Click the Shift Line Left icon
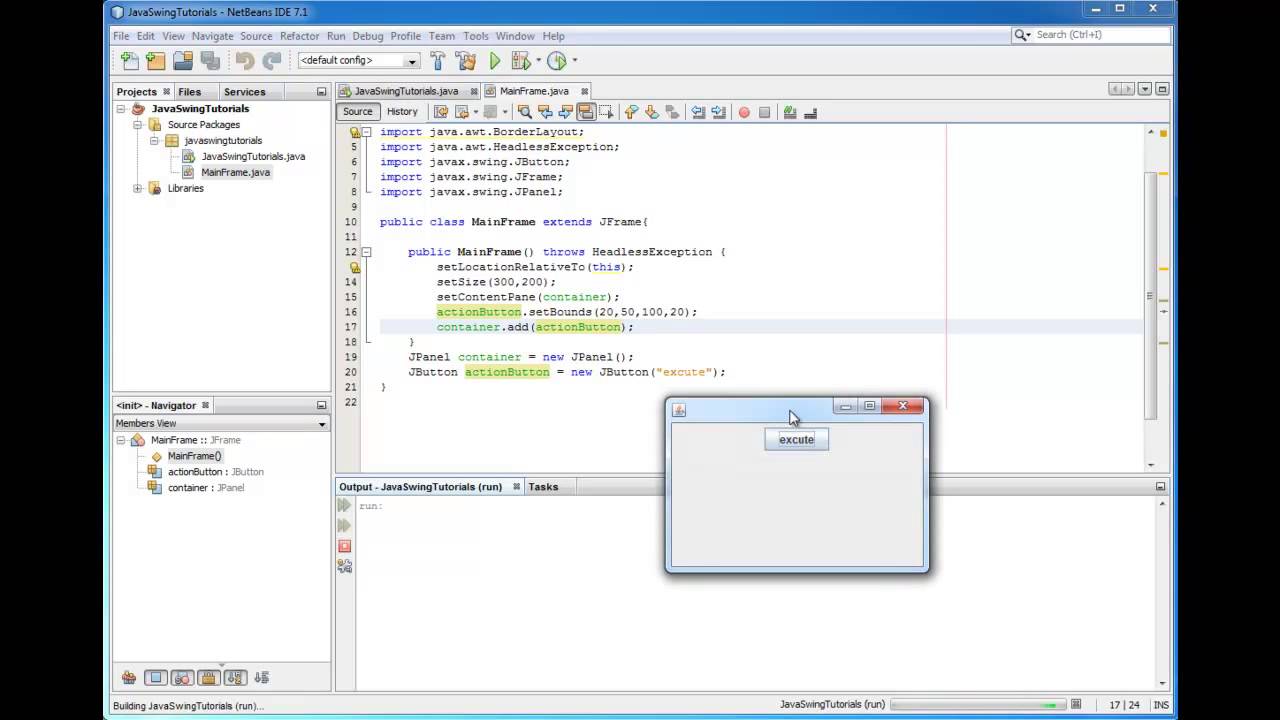This screenshot has height=720, width=1280. pyautogui.click(x=698, y=112)
